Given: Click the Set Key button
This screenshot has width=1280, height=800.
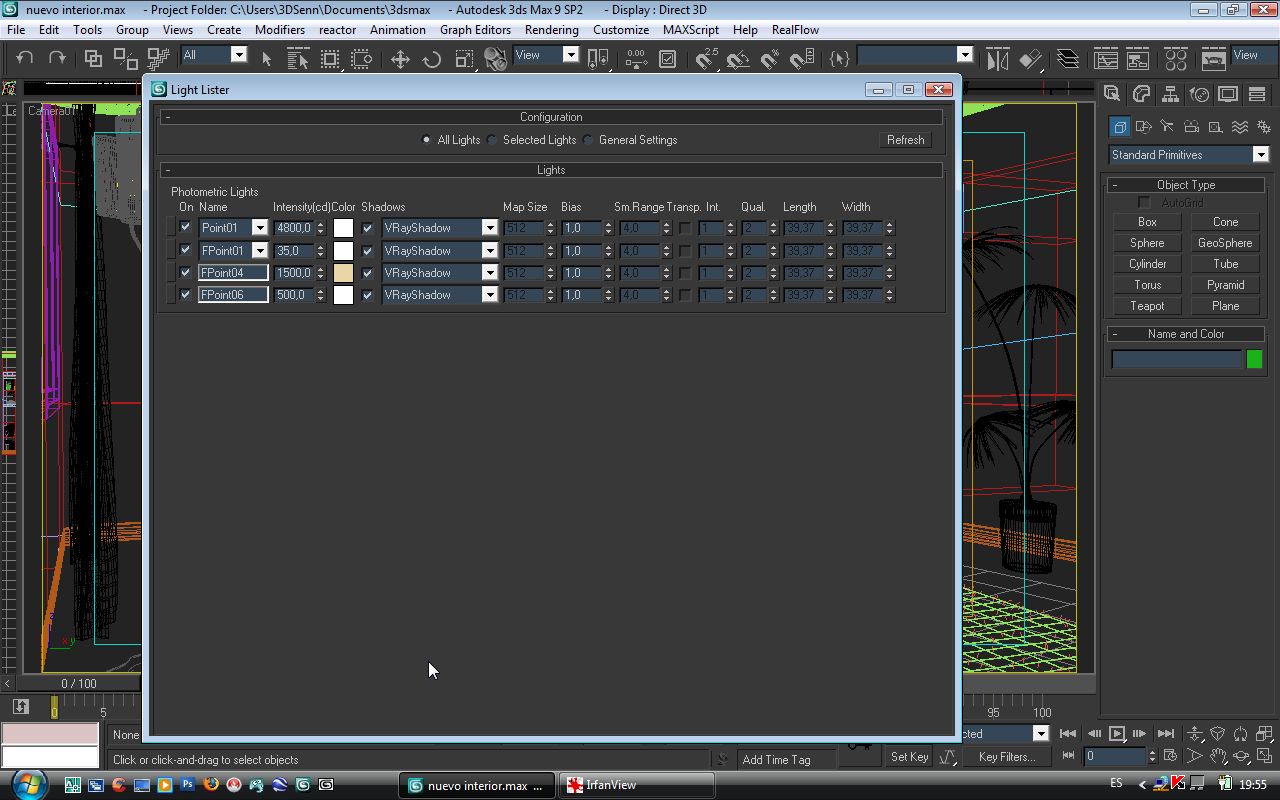Looking at the screenshot, I should (x=909, y=757).
